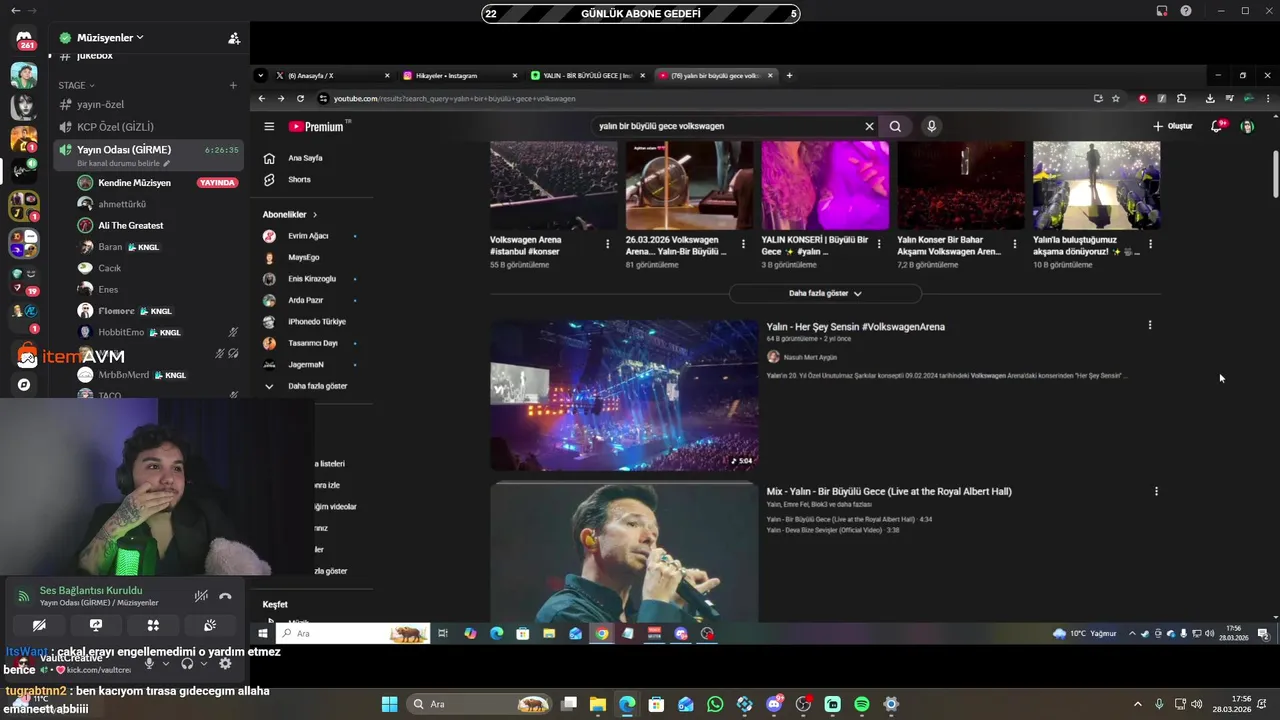Screen dimensions: 1280x720
Task: Share your screen in Discord
Action: pos(96,625)
